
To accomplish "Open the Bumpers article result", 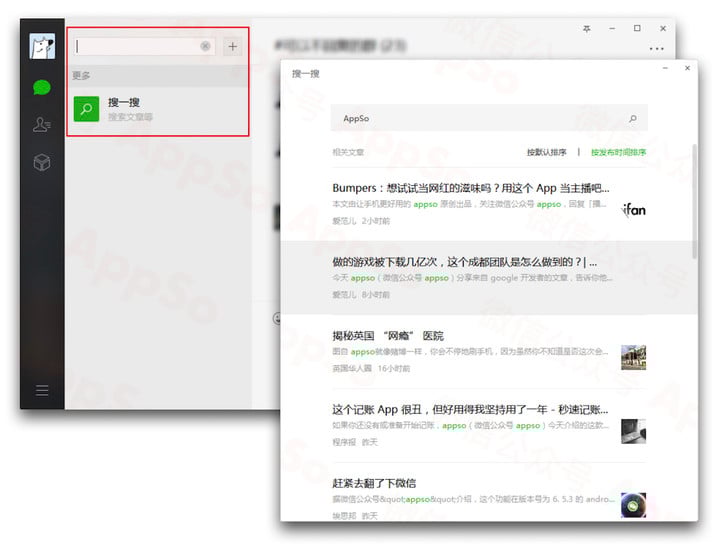I will click(489, 204).
